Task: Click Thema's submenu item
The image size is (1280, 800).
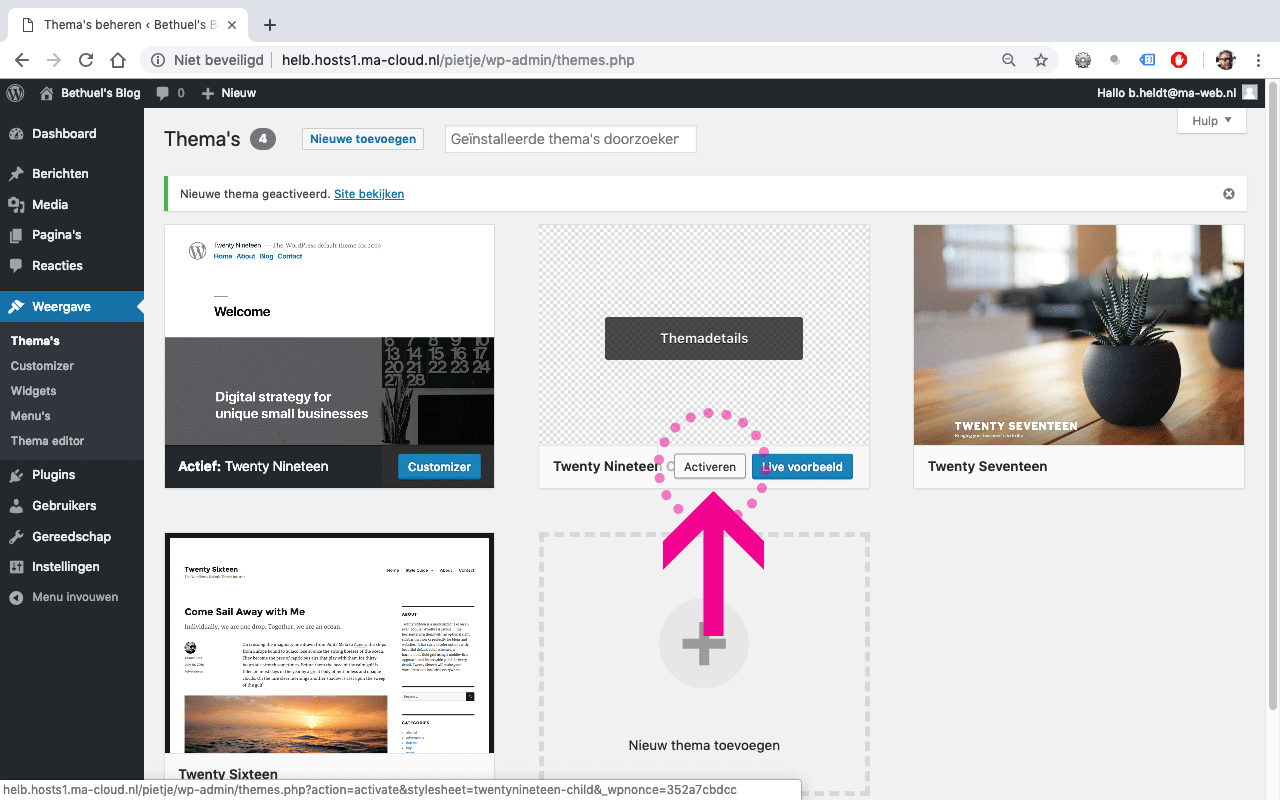Action: click(x=35, y=340)
